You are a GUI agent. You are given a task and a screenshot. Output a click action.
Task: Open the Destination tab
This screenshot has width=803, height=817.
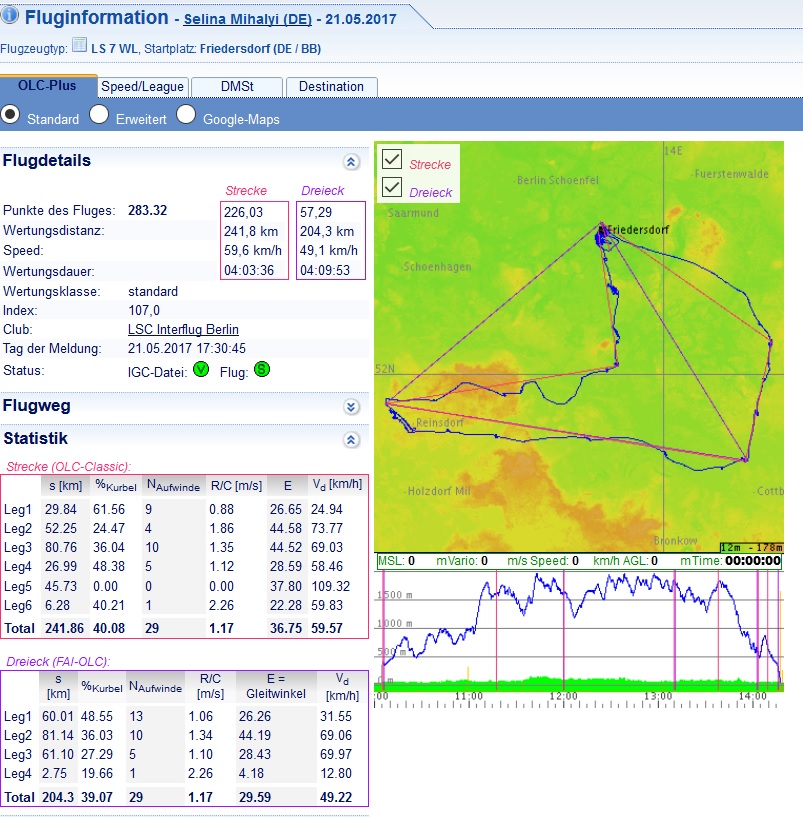(331, 87)
